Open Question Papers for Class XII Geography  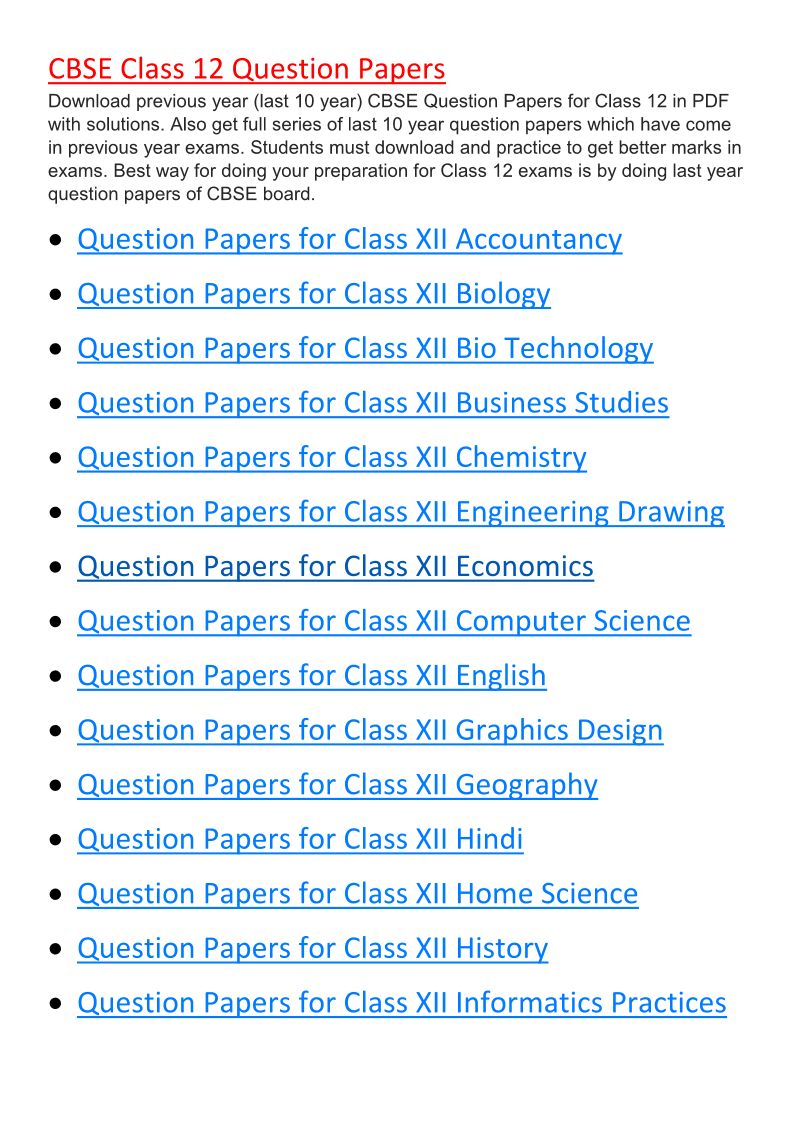click(x=337, y=785)
